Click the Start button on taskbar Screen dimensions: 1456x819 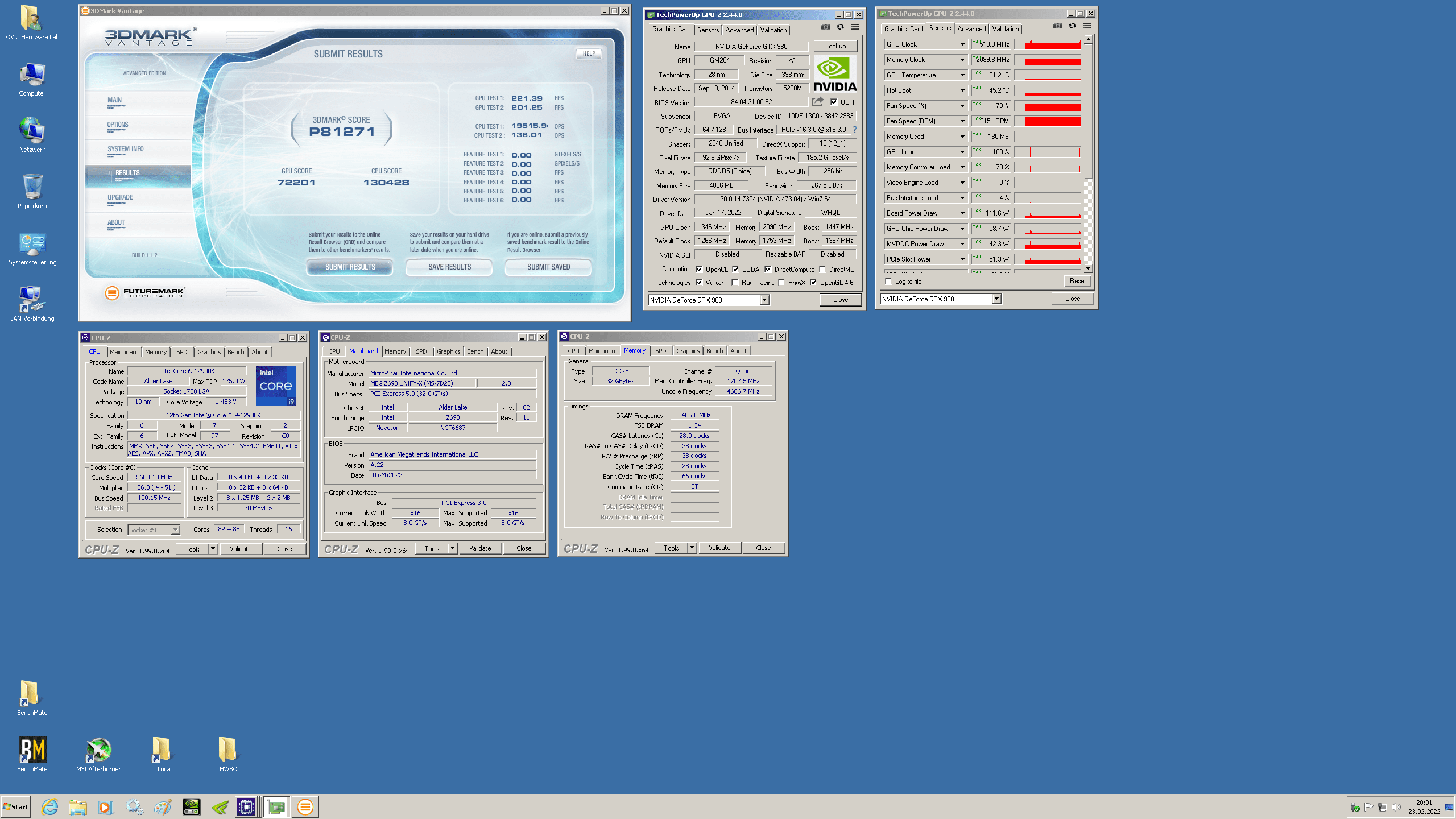tap(16, 806)
